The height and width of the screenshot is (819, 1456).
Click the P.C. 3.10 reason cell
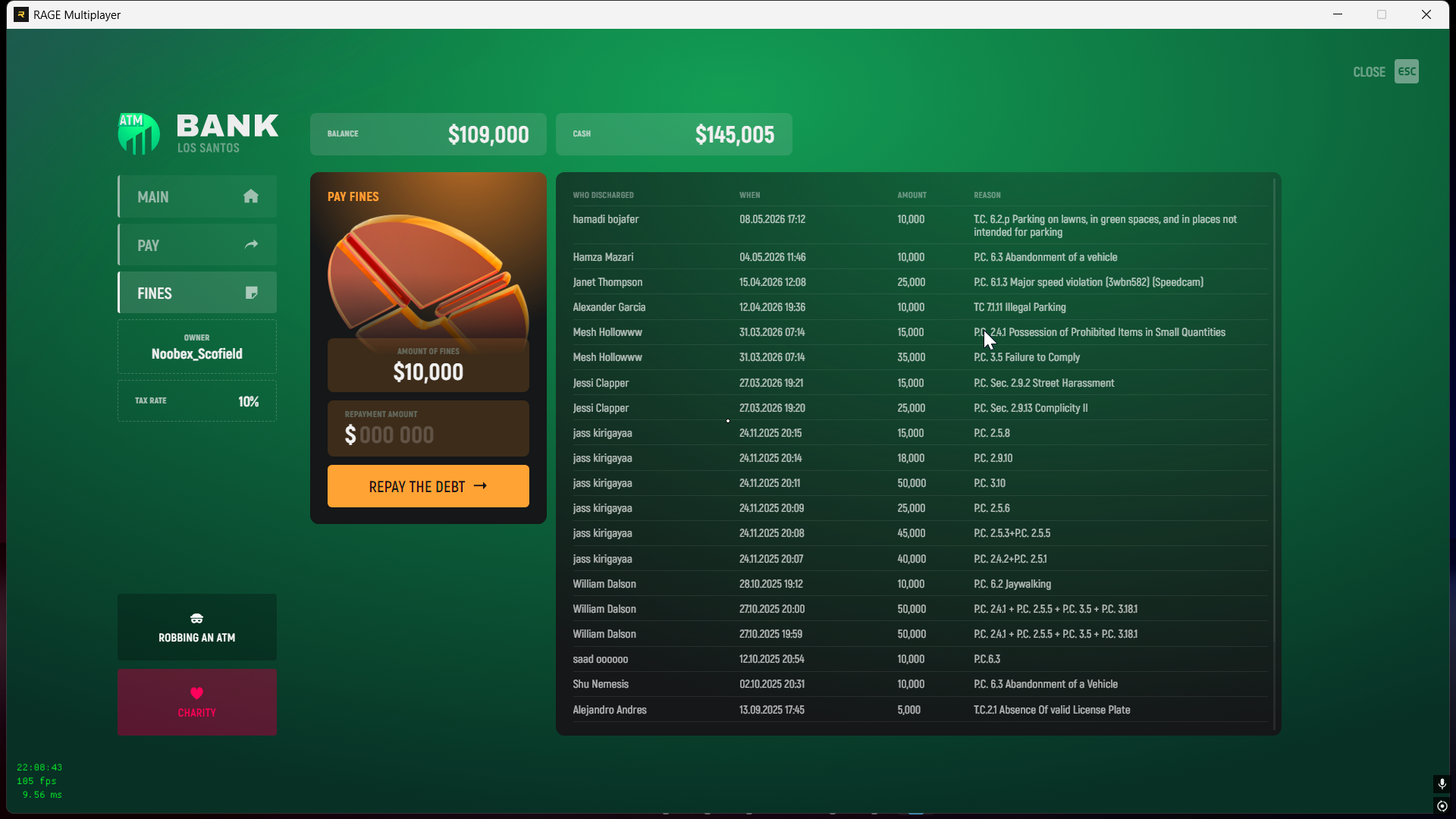pos(990,483)
